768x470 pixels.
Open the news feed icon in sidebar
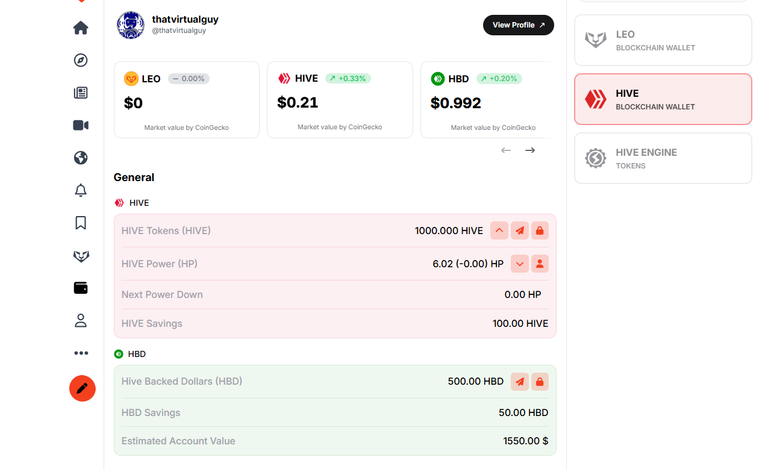(x=81, y=93)
